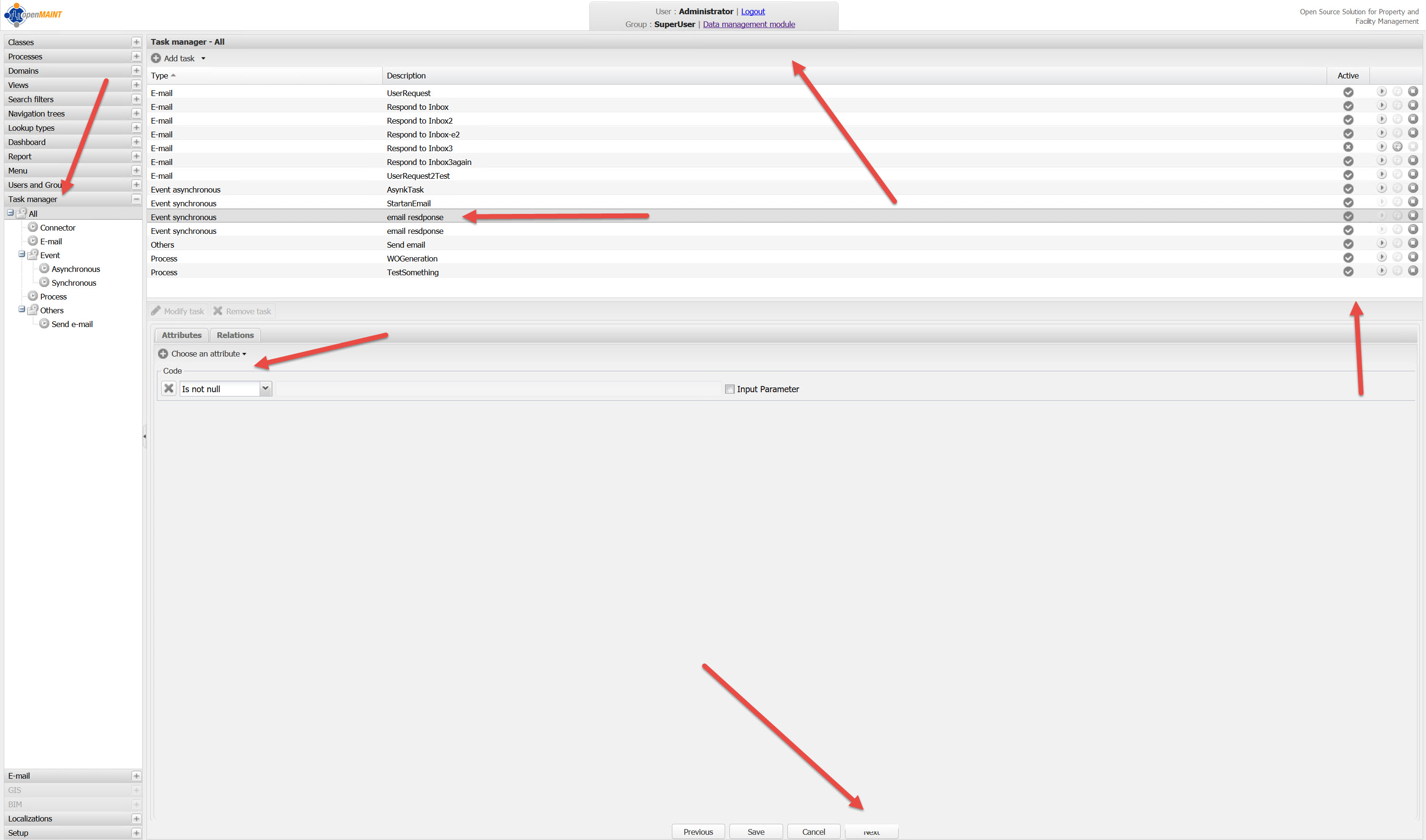This screenshot has width=1426, height=840.
Task: Stop the Send email task
Action: tap(1412, 243)
